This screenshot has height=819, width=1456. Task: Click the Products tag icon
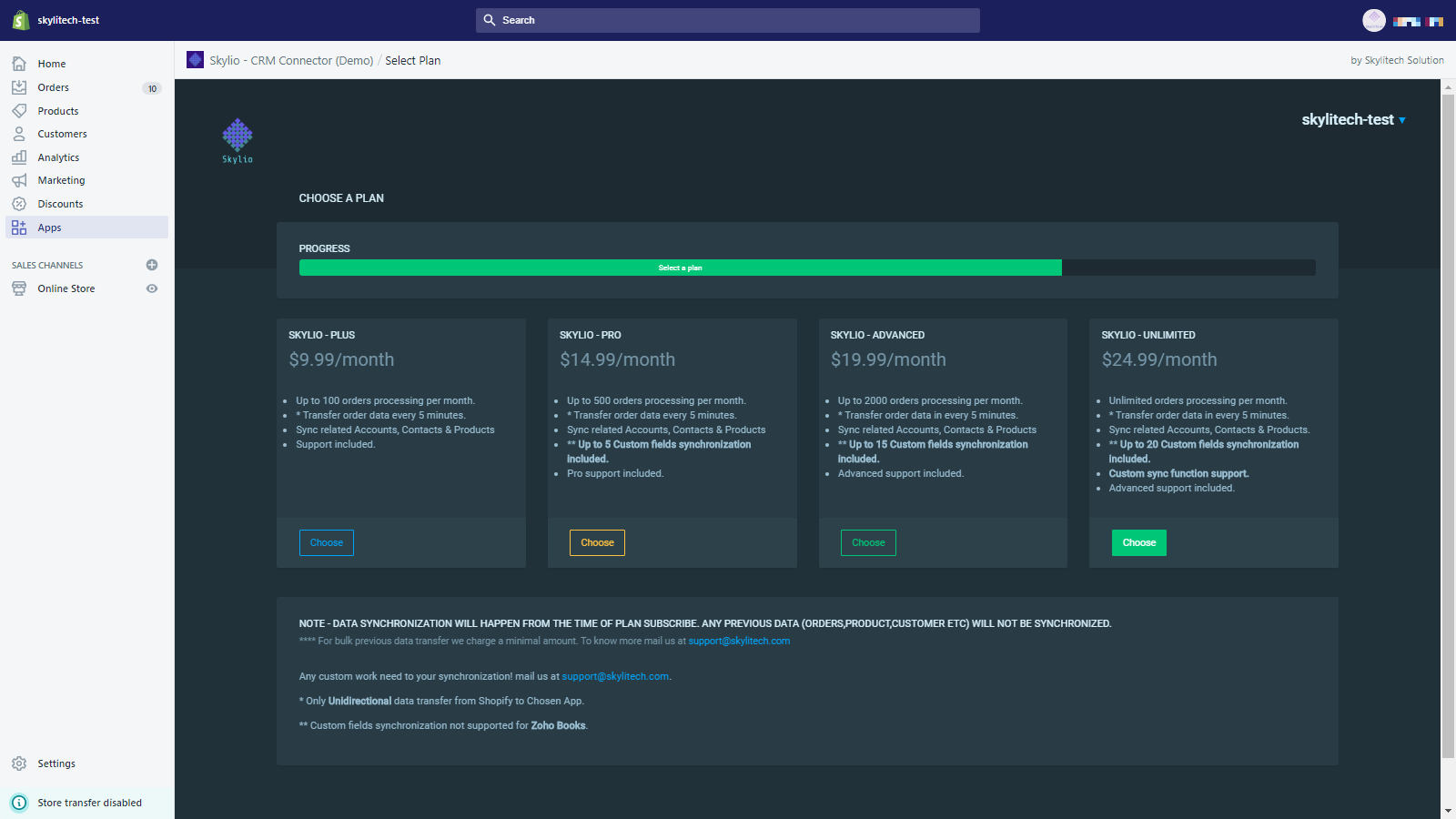click(19, 111)
